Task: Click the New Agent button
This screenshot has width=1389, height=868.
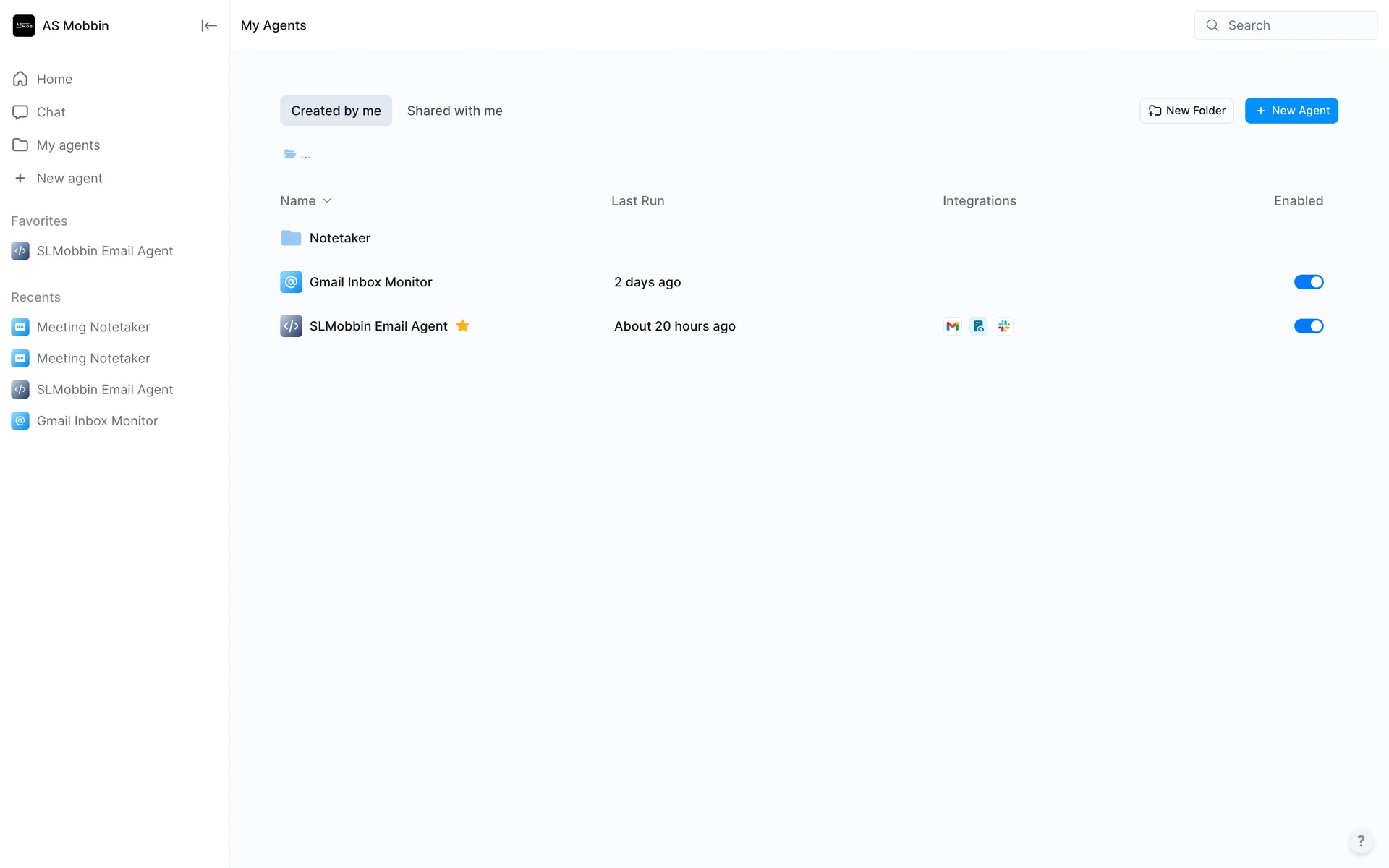Action: tap(1291, 111)
